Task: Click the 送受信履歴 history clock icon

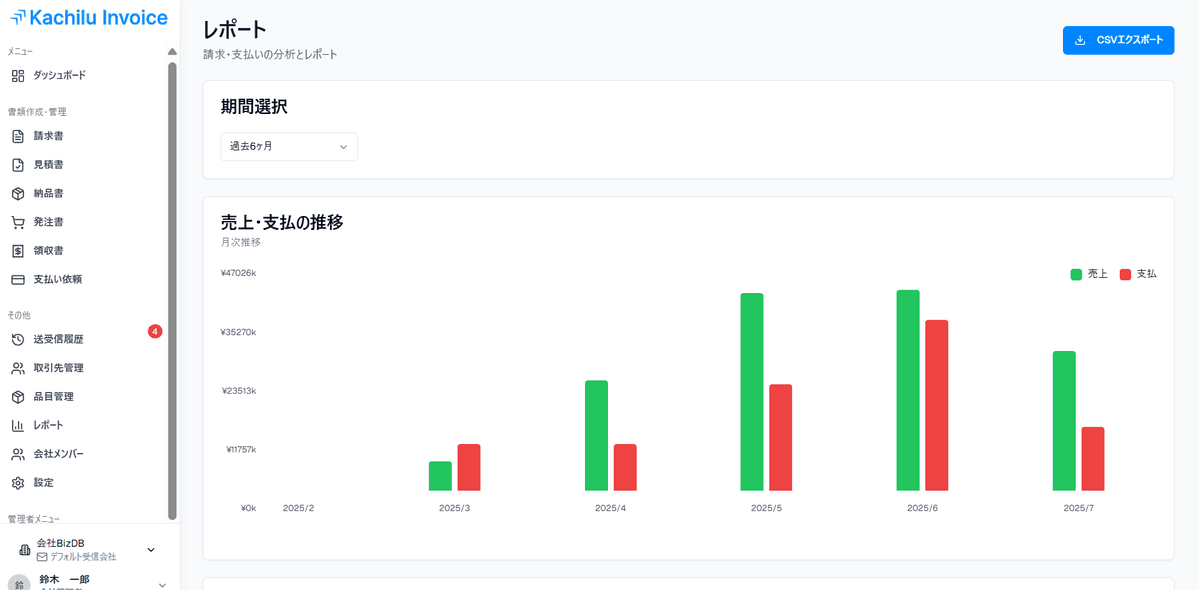Action: coord(18,340)
